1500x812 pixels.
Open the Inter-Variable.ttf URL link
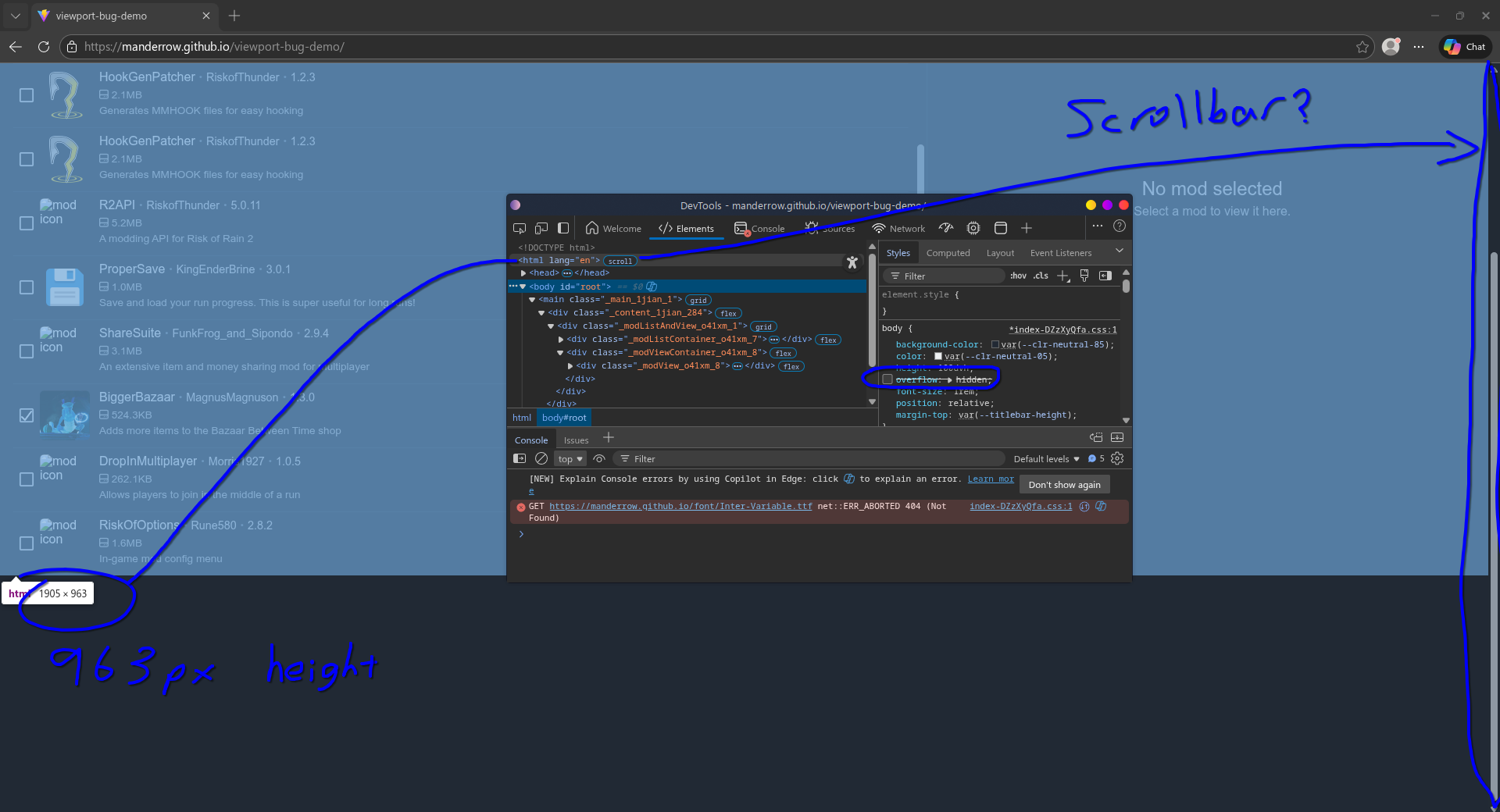[680, 506]
